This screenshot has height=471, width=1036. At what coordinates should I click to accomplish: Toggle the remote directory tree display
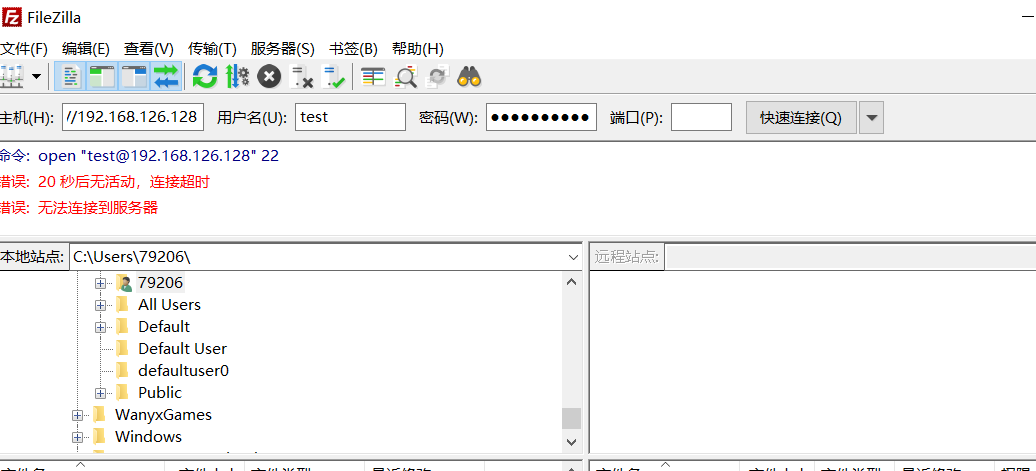click(x=134, y=77)
